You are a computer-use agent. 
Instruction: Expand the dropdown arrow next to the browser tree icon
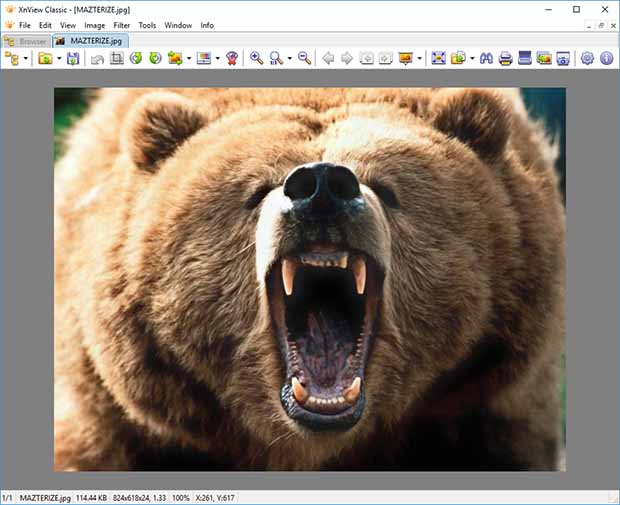point(26,59)
